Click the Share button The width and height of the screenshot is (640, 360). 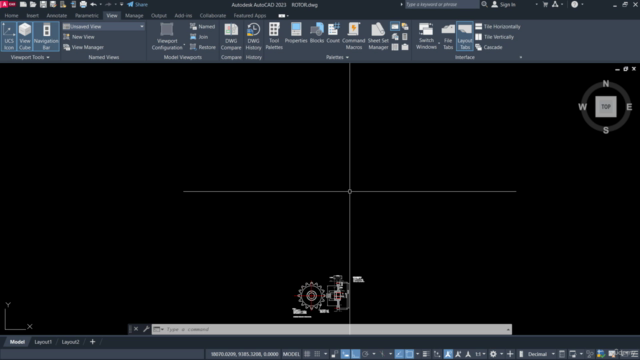click(x=138, y=4)
